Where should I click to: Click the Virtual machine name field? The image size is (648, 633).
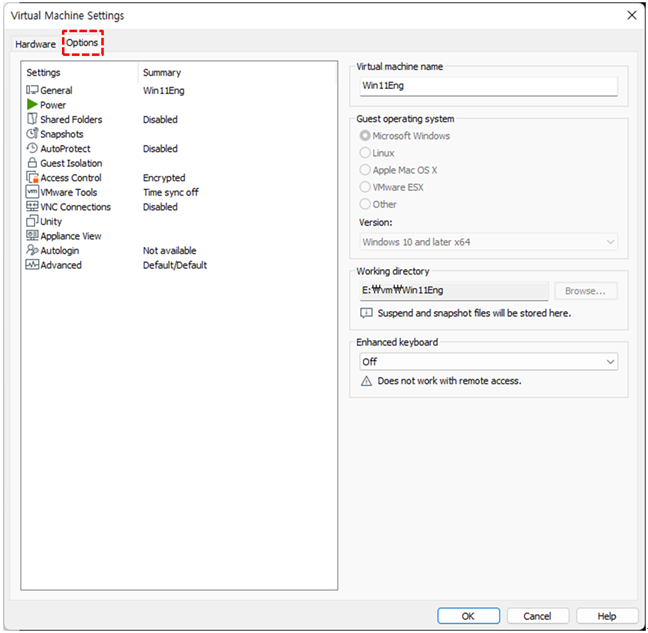pos(489,86)
